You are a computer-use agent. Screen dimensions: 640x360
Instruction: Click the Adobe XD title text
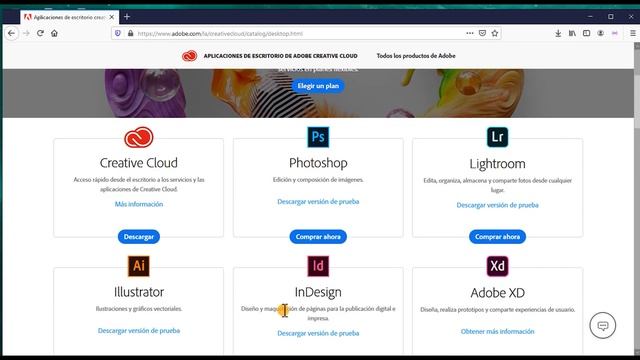(497, 293)
